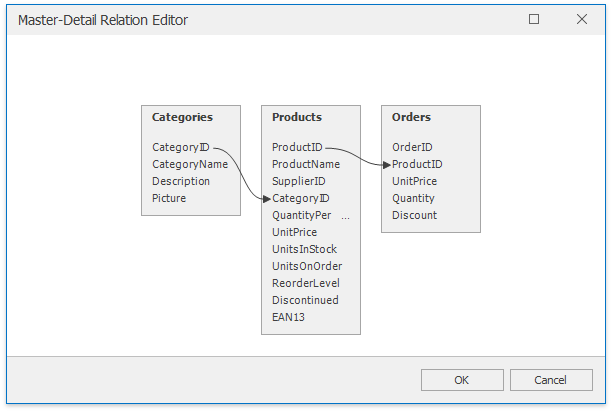The image size is (612, 412).
Task: Click ProductID field in Orders table
Action: (417, 164)
